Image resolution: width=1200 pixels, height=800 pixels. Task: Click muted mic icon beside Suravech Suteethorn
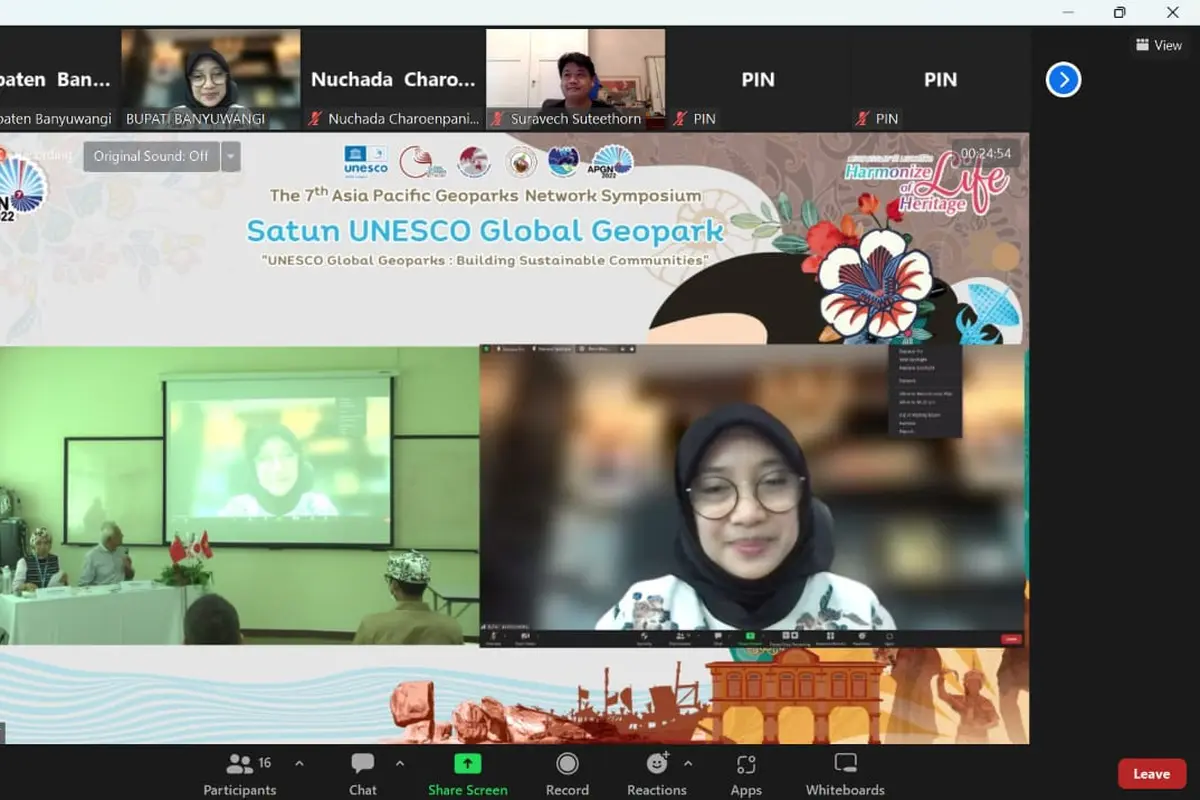pyautogui.click(x=498, y=118)
